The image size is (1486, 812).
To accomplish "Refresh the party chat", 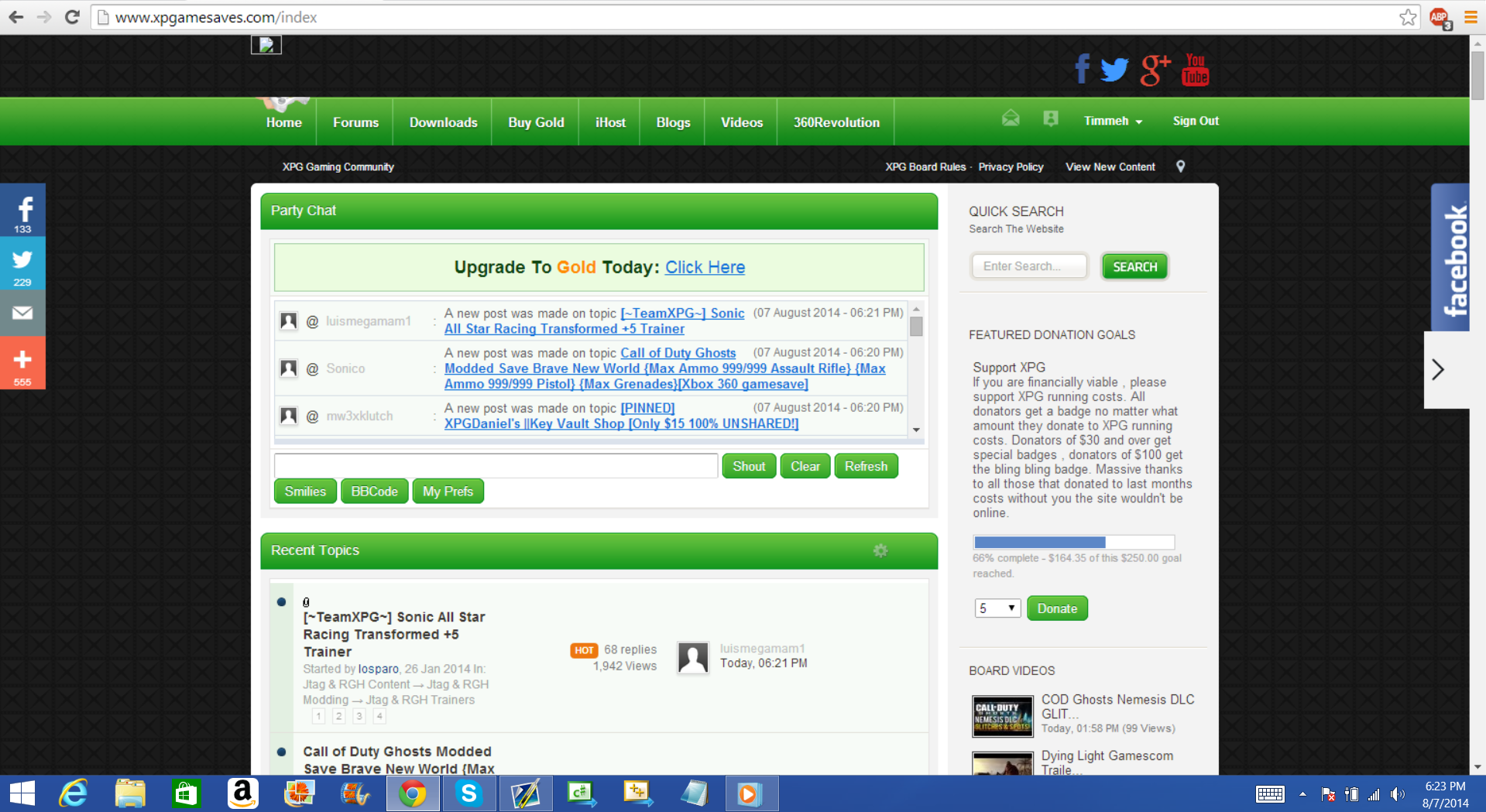I will [x=866, y=466].
